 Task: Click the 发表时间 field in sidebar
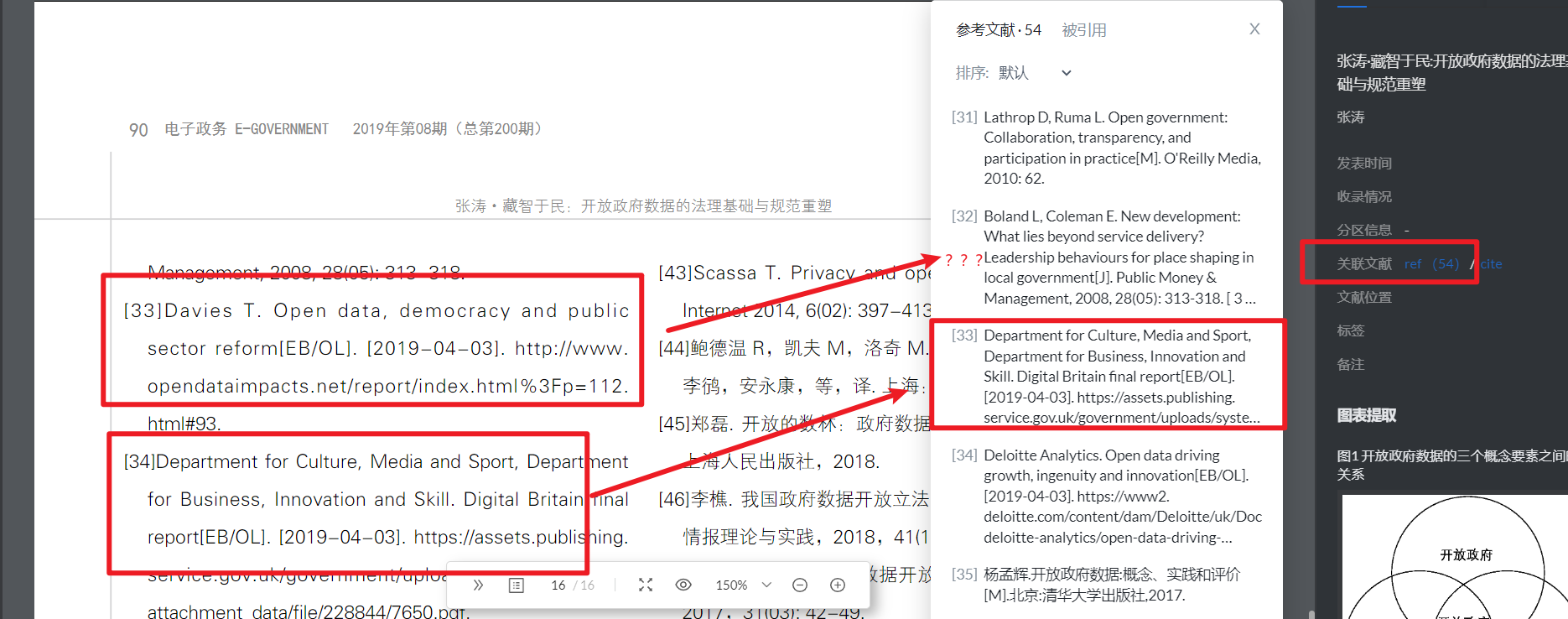tap(1364, 163)
